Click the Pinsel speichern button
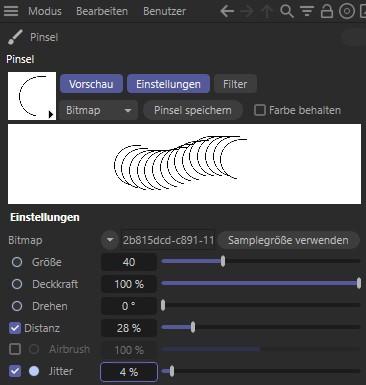This screenshot has height=385, width=366. tap(193, 110)
